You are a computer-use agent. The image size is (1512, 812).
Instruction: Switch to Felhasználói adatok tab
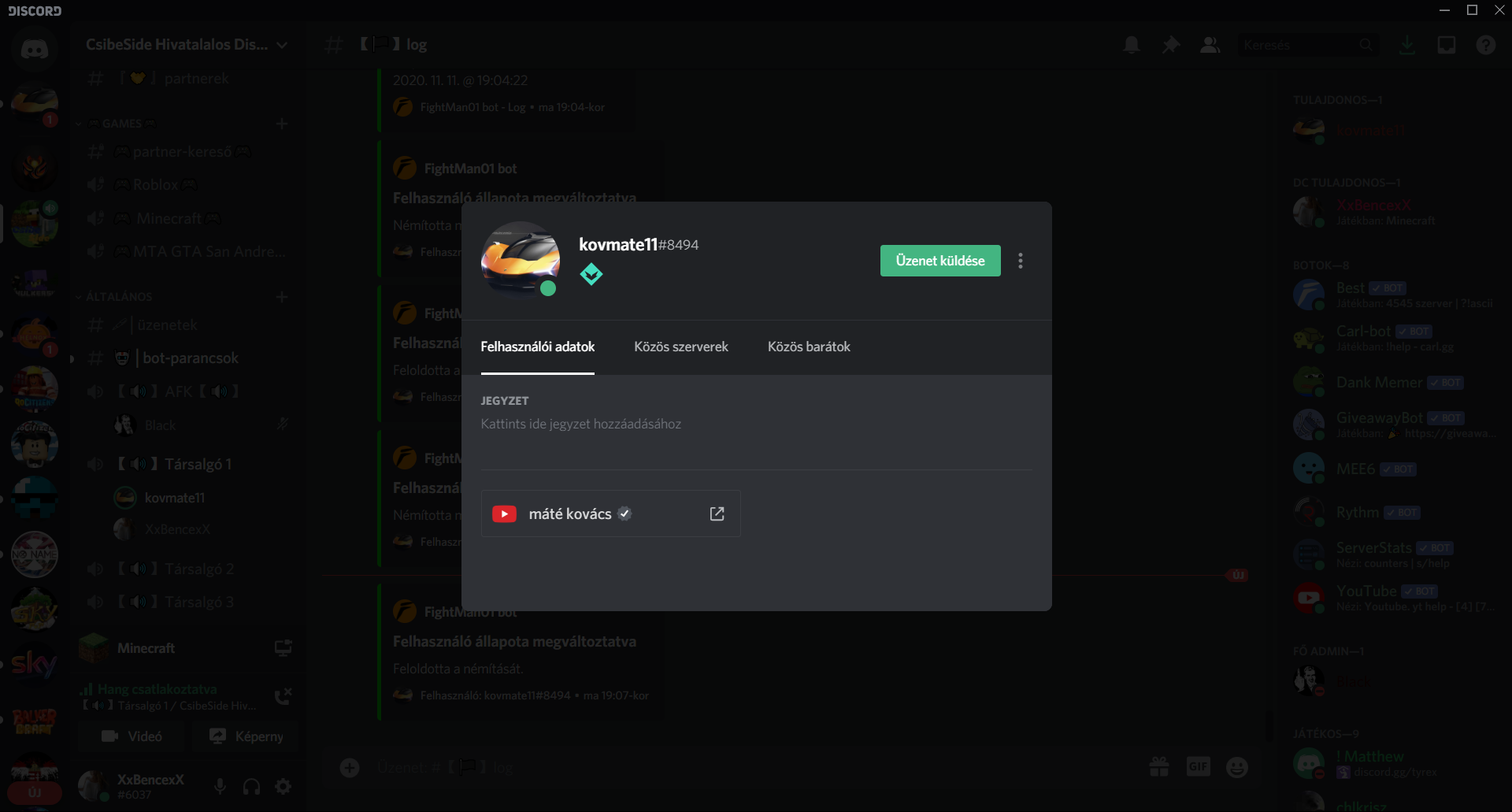[x=538, y=347]
